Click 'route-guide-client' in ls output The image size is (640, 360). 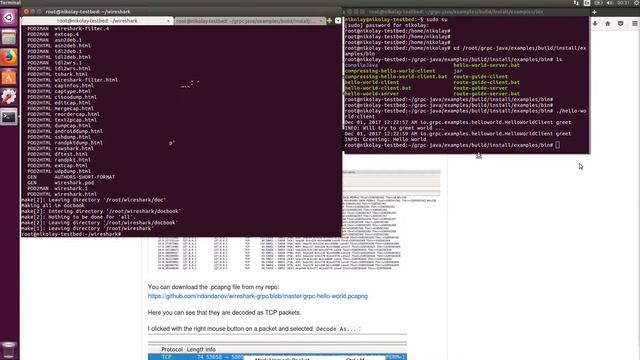pyautogui.click(x=480, y=77)
